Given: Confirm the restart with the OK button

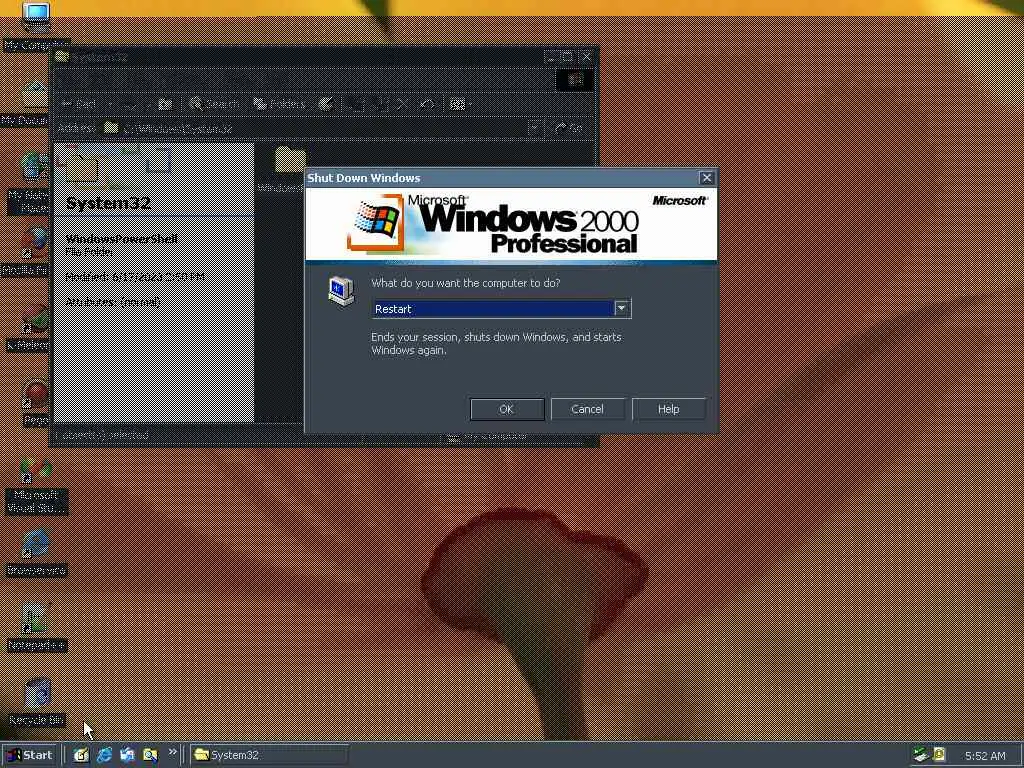Looking at the screenshot, I should click(x=507, y=409).
